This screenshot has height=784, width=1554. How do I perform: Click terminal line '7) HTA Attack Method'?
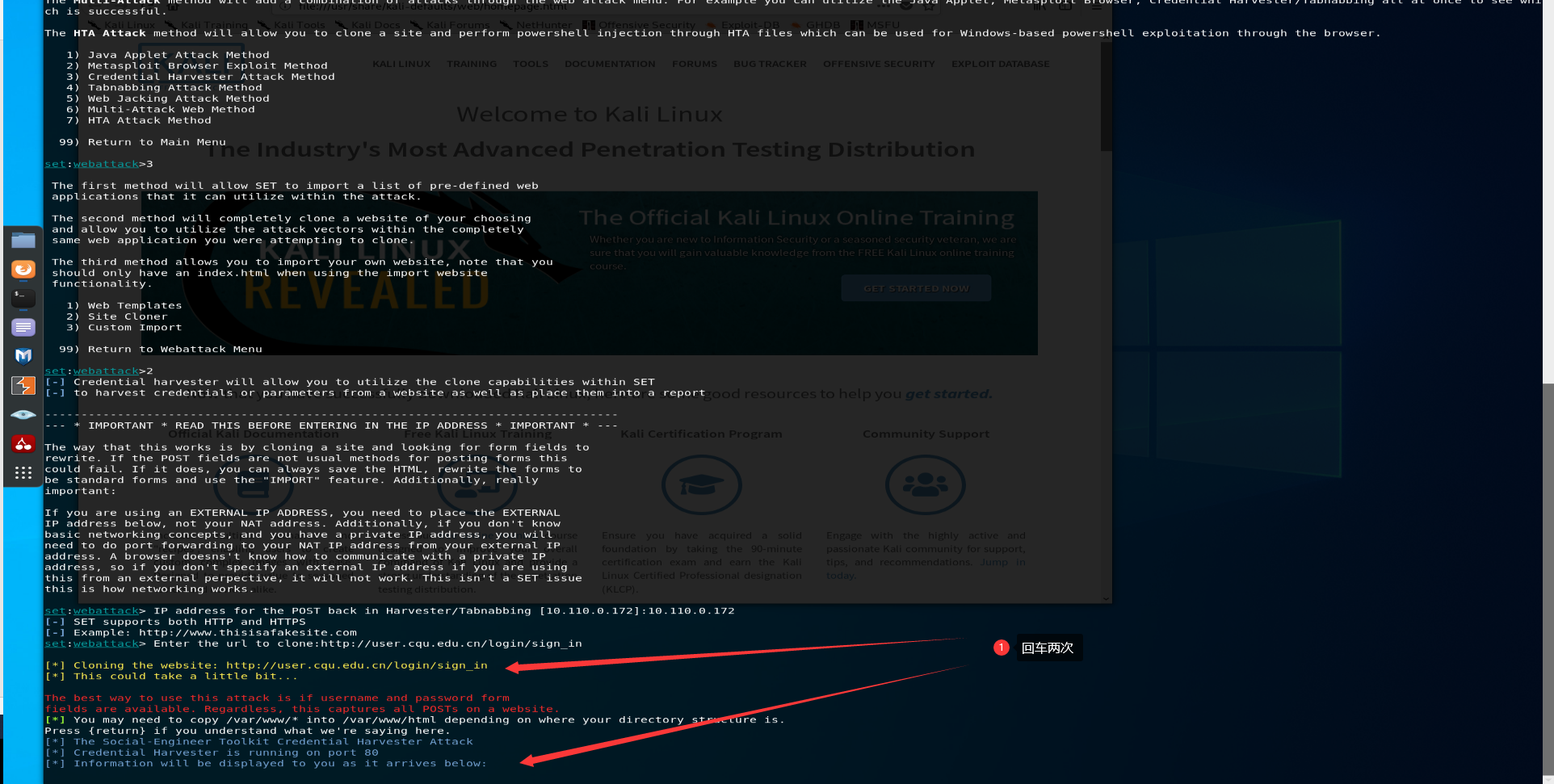[139, 120]
